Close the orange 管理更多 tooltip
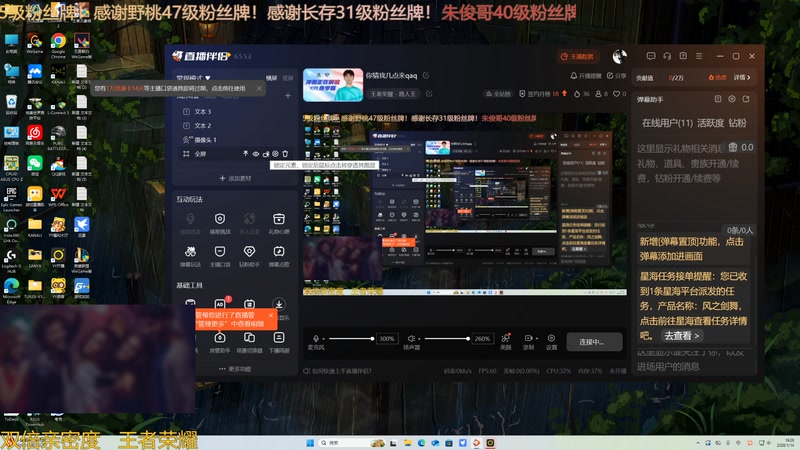 coord(271,315)
